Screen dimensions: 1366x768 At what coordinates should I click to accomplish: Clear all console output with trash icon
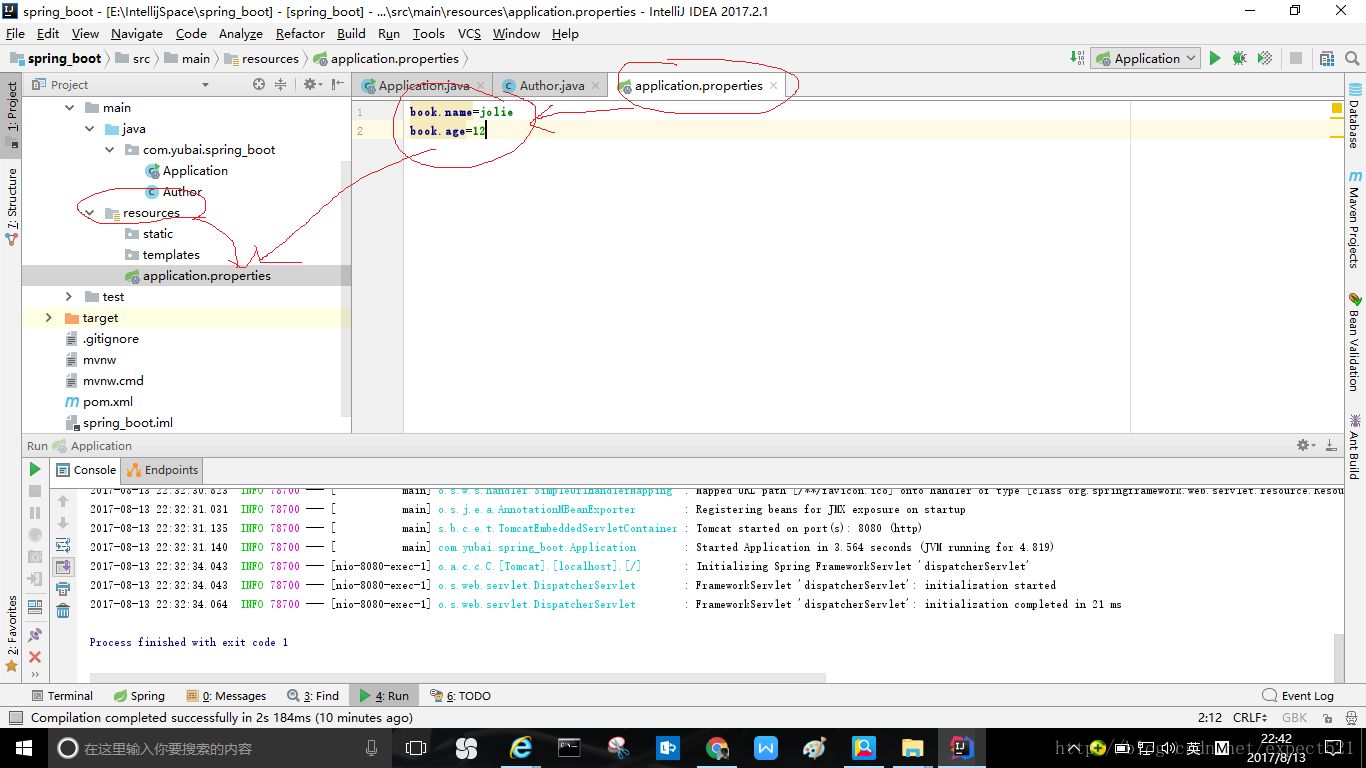pyautogui.click(x=63, y=610)
